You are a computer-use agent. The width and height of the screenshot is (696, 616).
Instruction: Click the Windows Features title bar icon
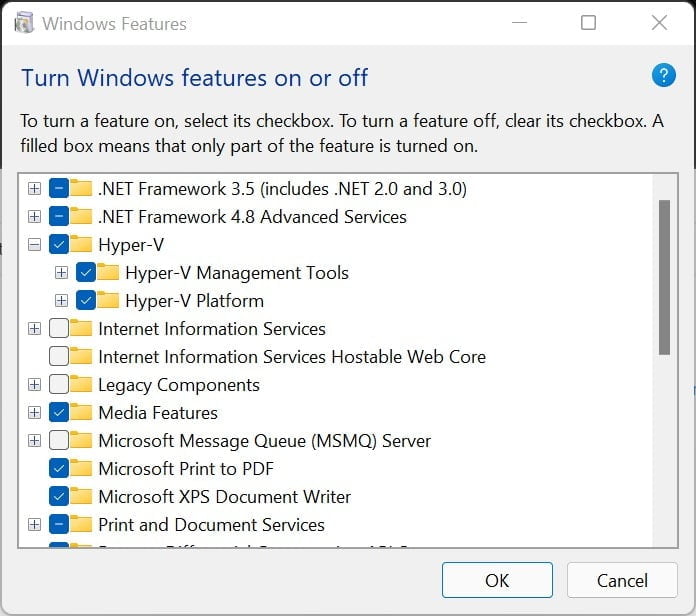click(24, 23)
